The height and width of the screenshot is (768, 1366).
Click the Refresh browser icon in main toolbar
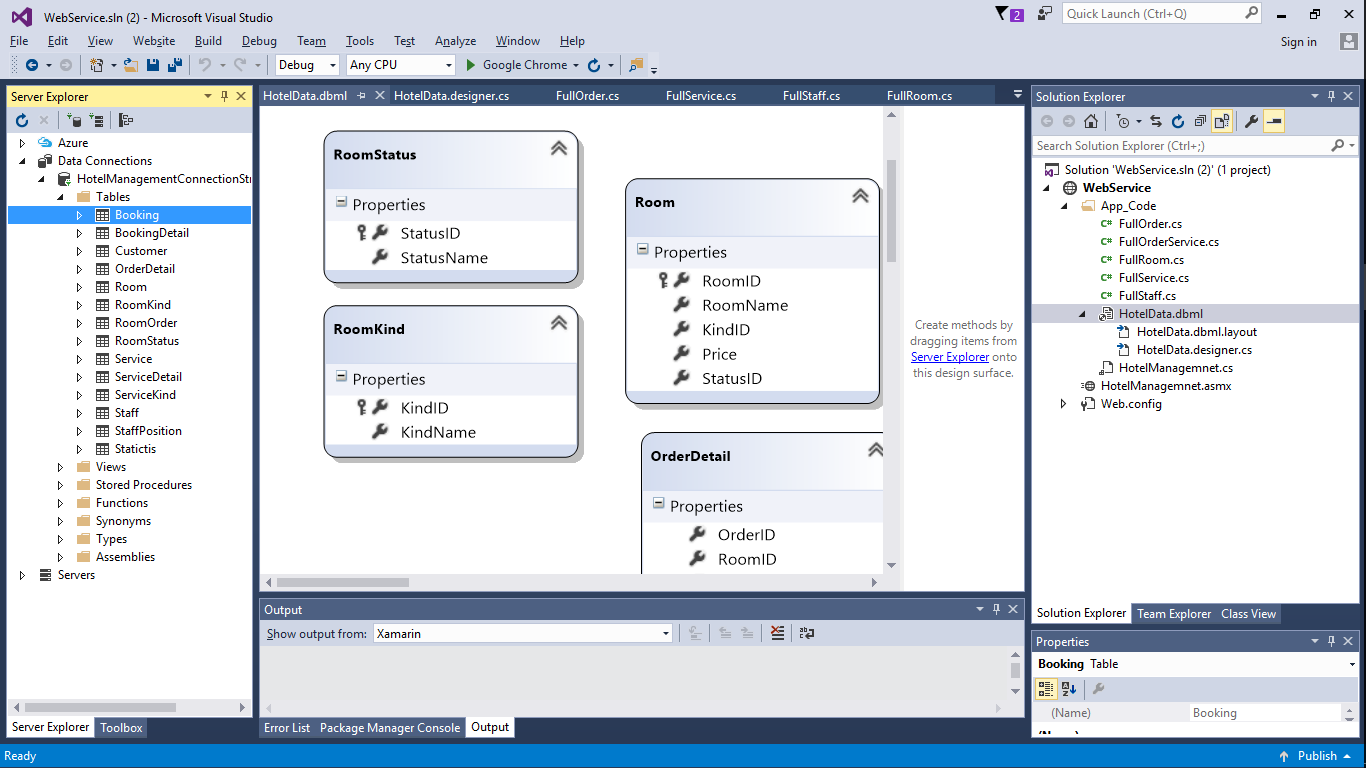(594, 65)
